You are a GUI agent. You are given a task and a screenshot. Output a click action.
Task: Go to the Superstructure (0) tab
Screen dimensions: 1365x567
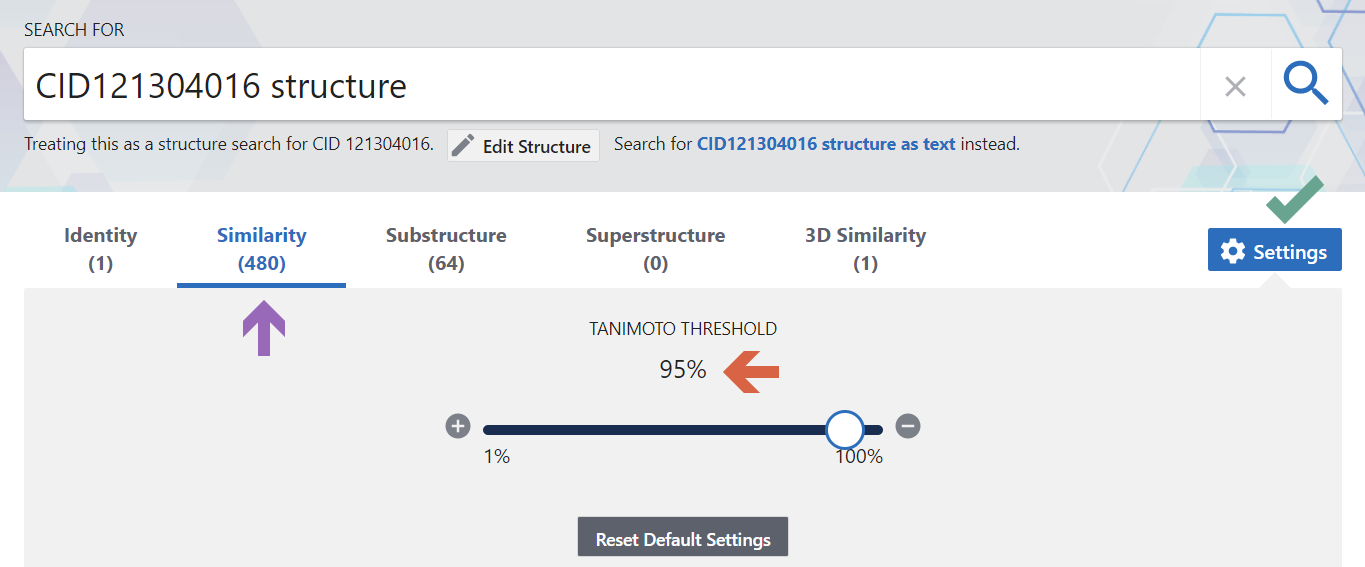pyautogui.click(x=655, y=249)
